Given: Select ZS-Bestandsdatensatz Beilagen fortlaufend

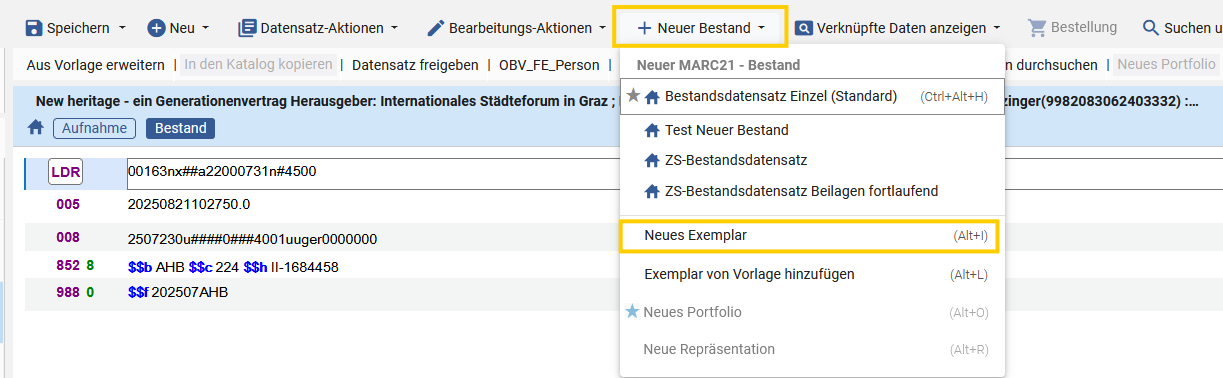Looking at the screenshot, I should (x=811, y=191).
